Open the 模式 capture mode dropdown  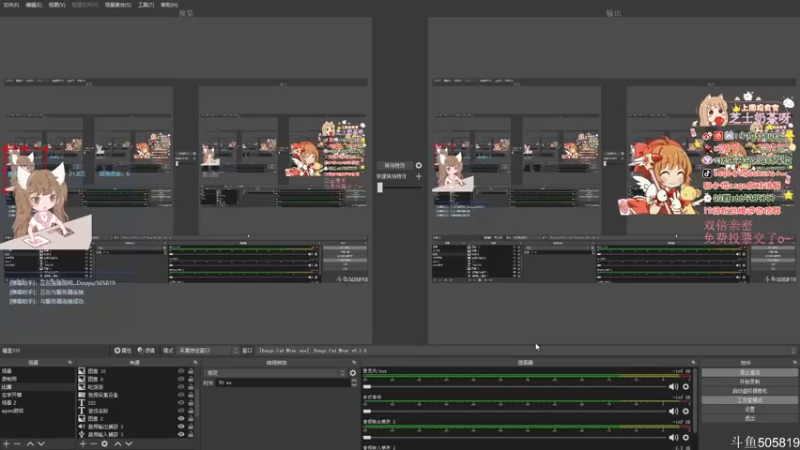208,351
